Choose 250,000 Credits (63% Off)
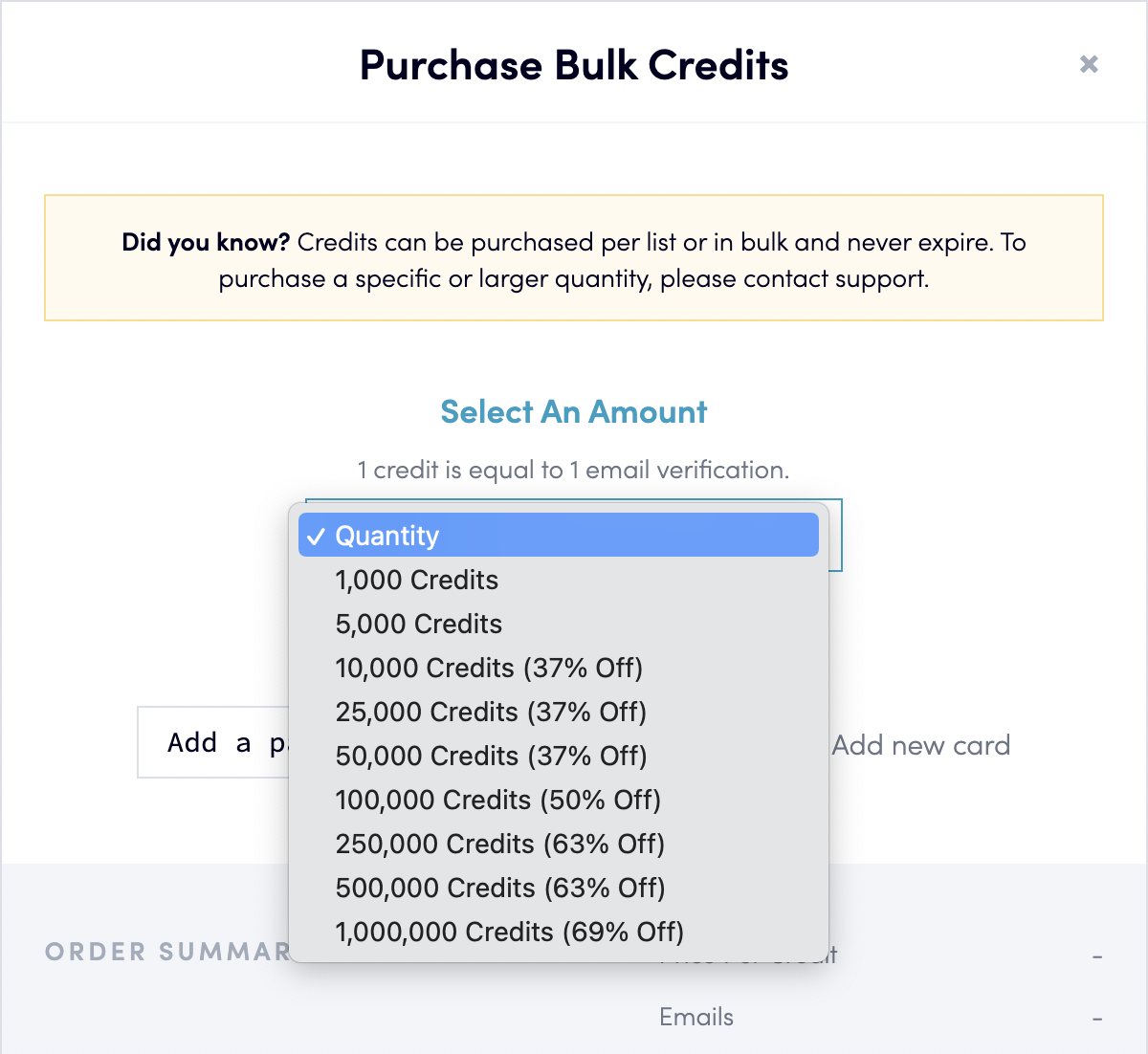This screenshot has width=1148, height=1054. tap(559, 844)
